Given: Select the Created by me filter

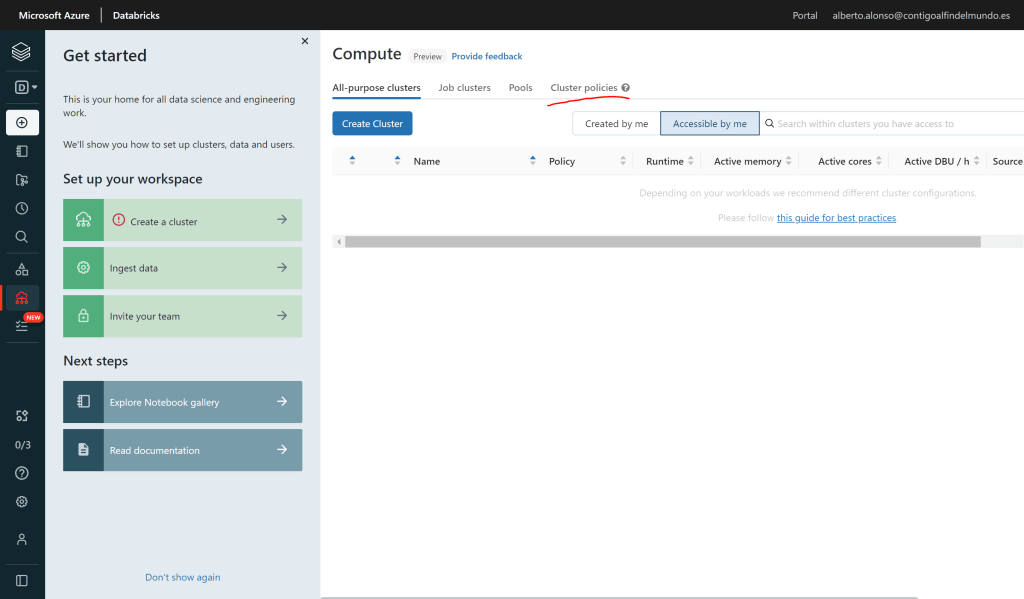Looking at the screenshot, I should (616, 124).
